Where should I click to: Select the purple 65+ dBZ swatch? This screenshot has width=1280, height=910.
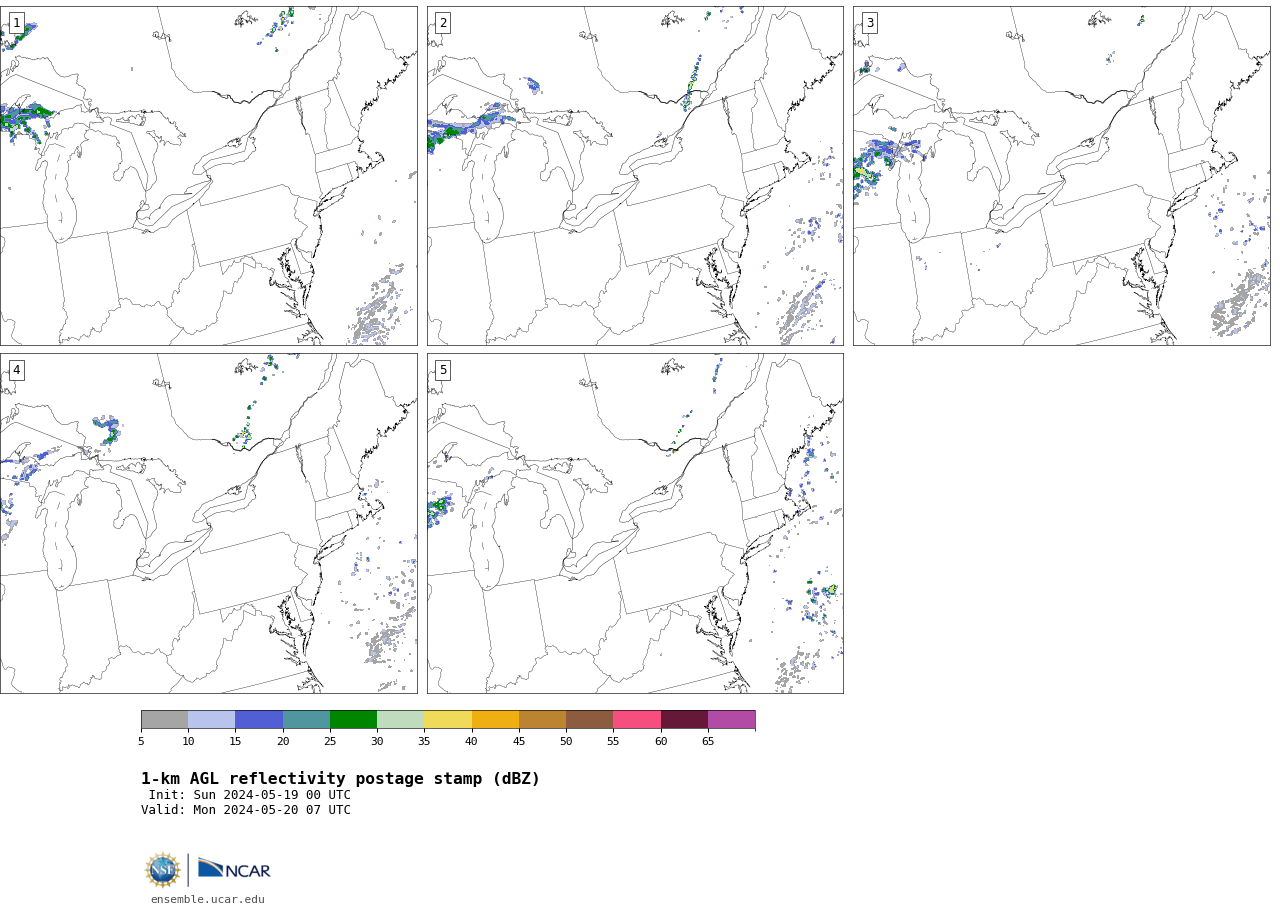tap(732, 720)
